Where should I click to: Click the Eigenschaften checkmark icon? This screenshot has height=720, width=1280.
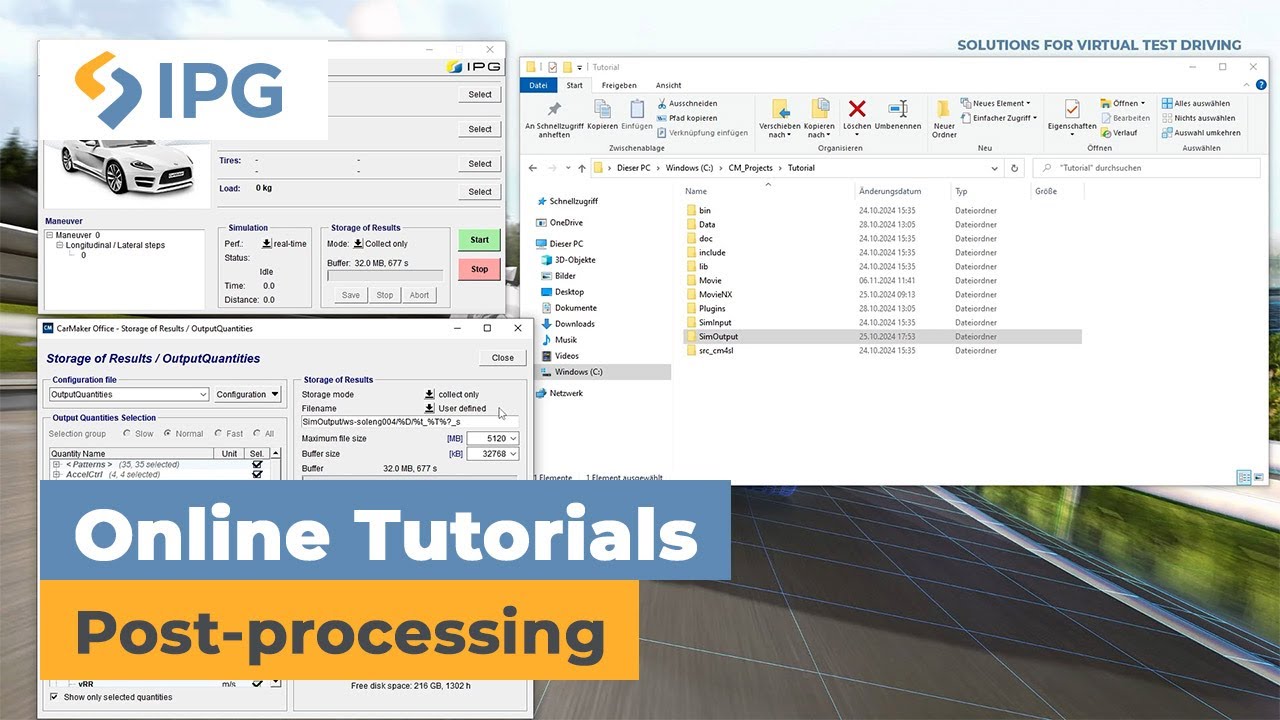[1072, 109]
